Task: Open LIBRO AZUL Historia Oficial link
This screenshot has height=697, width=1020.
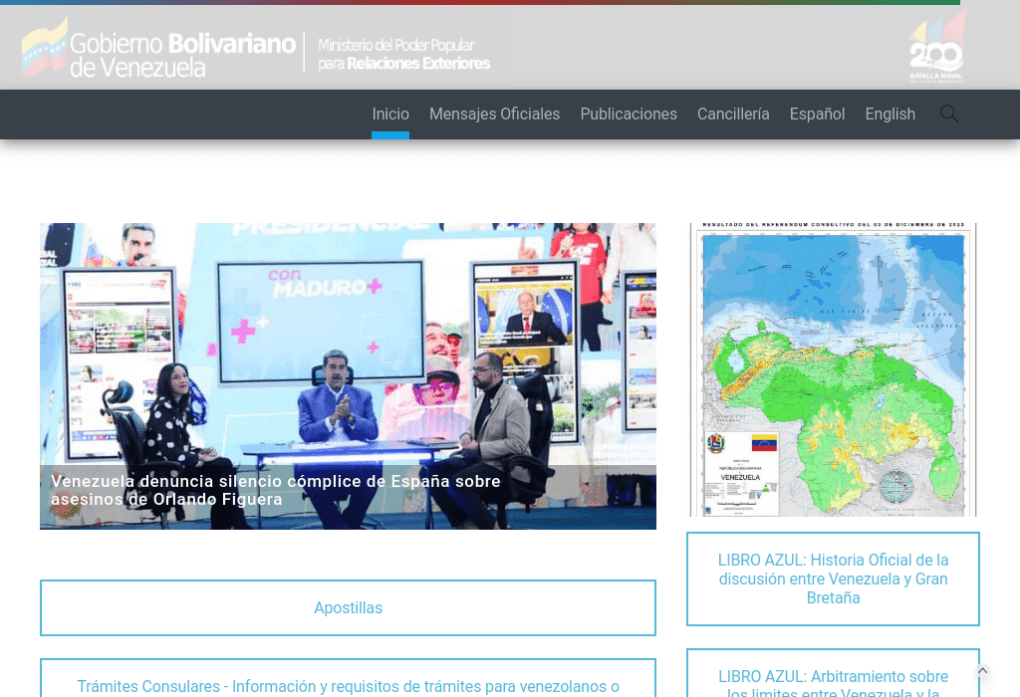Action: 832,579
